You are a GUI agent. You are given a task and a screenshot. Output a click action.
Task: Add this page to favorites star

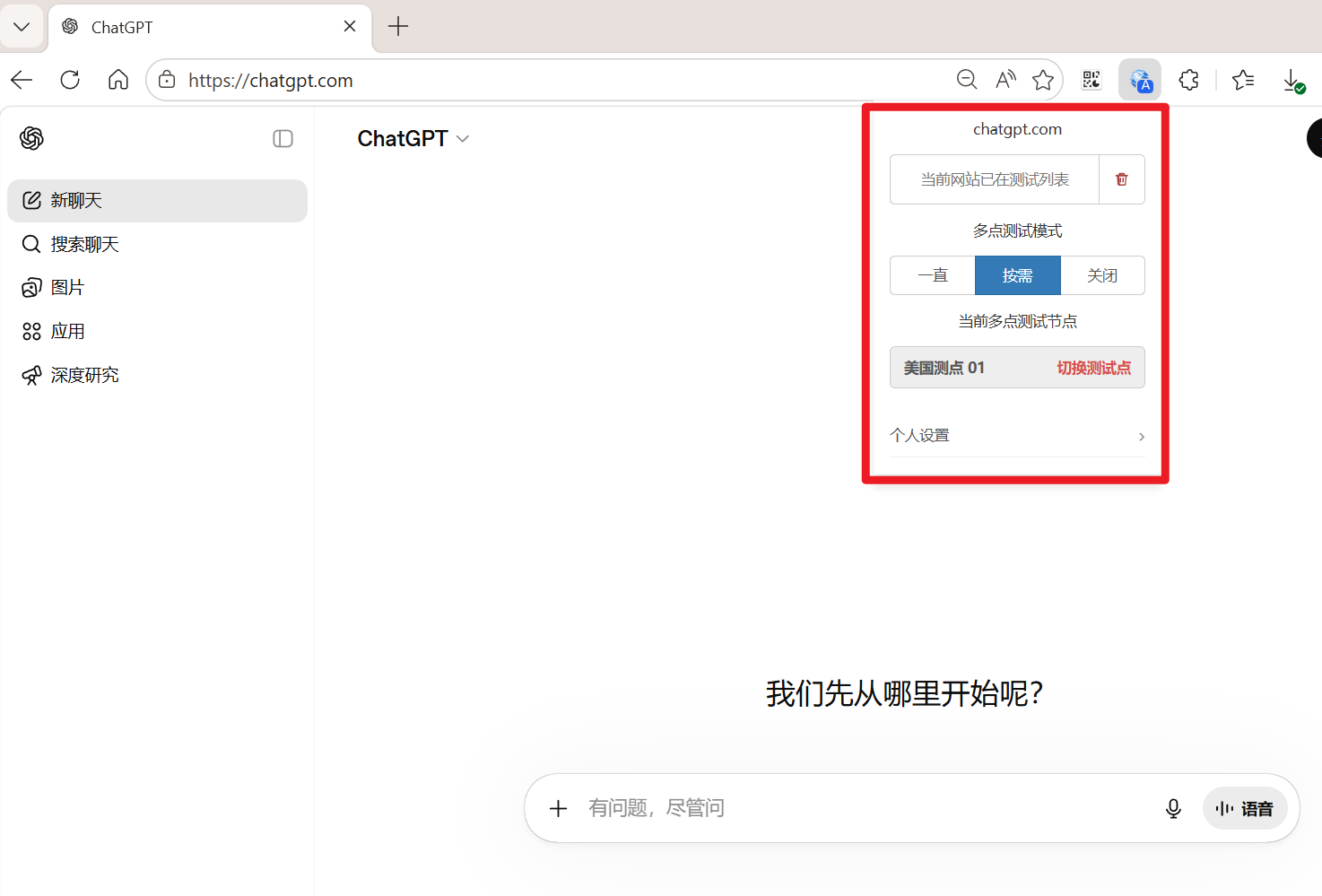point(1043,80)
